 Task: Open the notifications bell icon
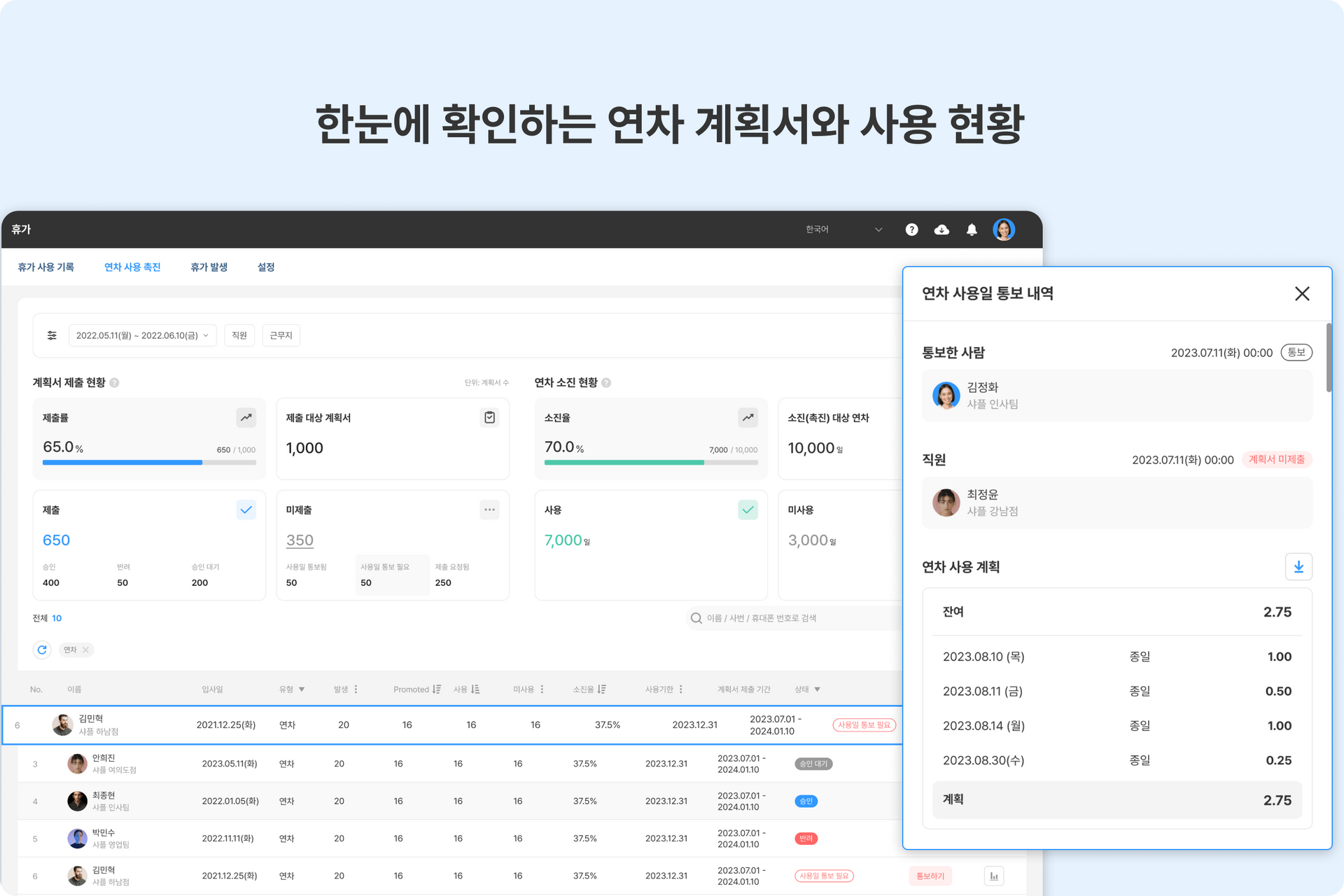972,230
